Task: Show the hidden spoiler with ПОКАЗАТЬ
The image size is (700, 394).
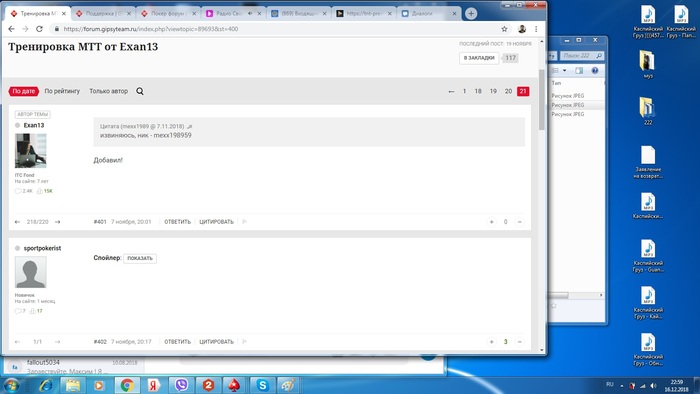Action: tap(140, 258)
